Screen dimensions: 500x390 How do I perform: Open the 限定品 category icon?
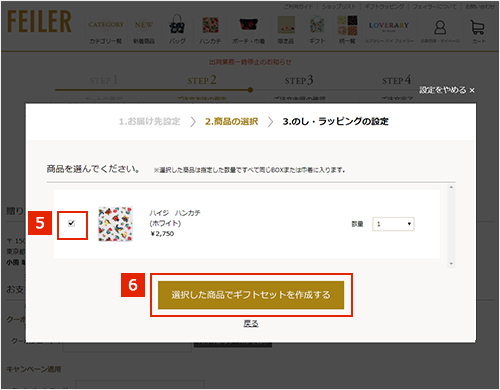pos(286,30)
